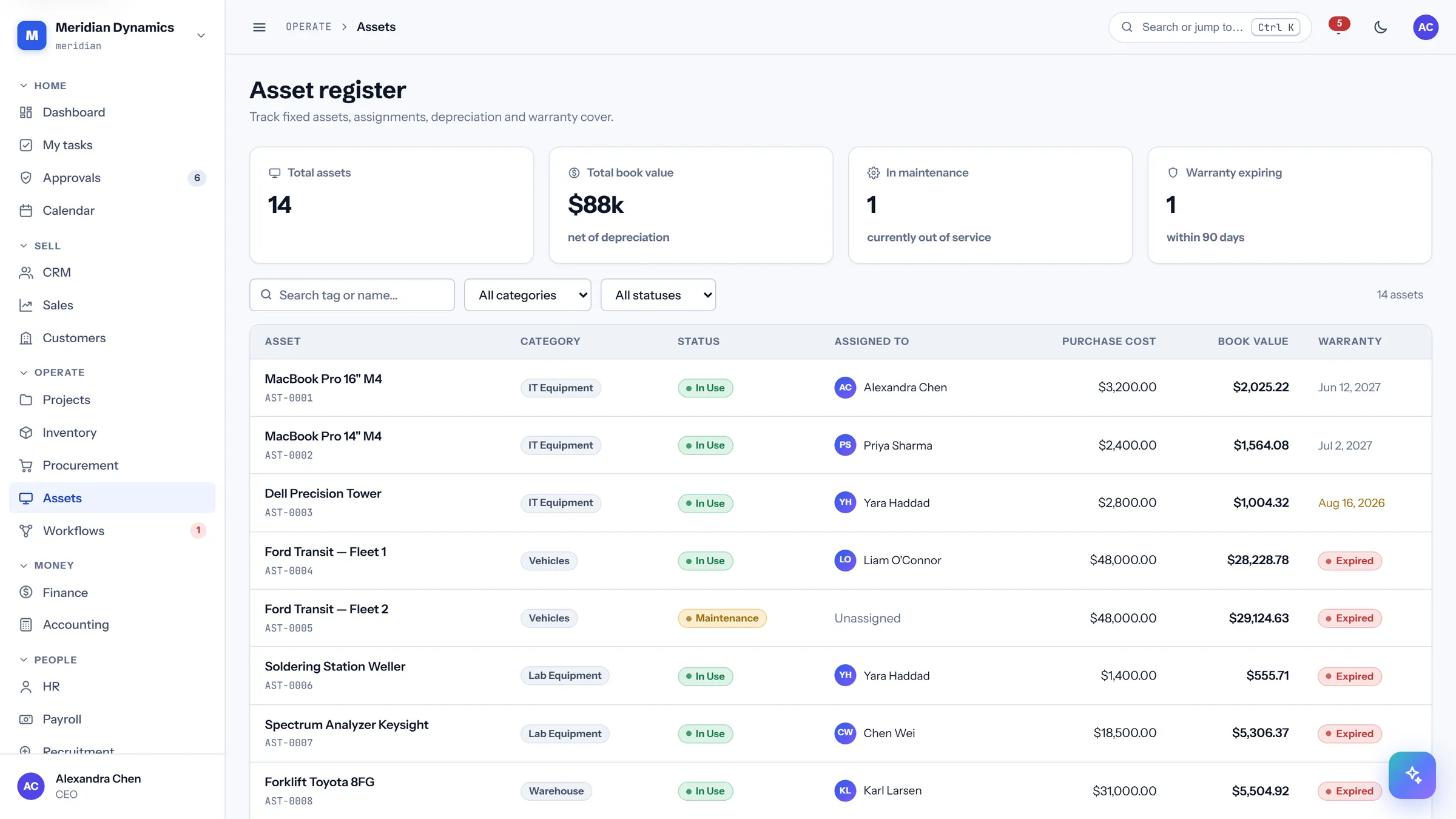Toggle the sidebar hamburger menu
Screen dimensions: 1456x819
point(259,27)
